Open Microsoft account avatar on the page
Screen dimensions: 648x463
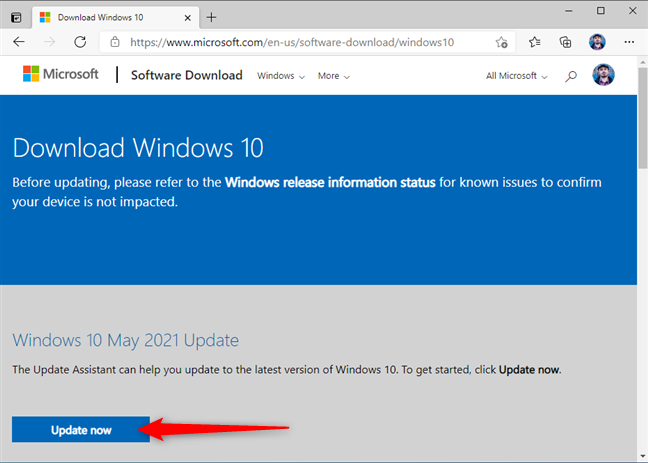[x=603, y=75]
